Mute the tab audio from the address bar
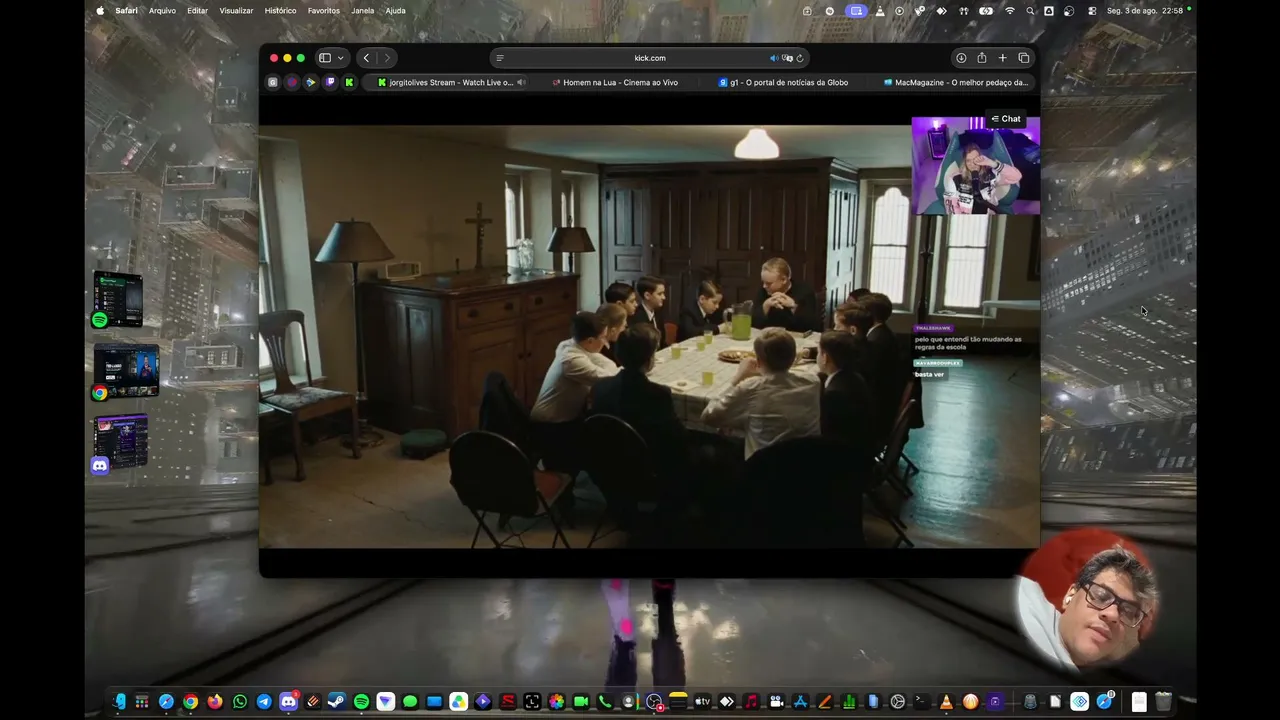This screenshot has width=1280, height=720. [774, 58]
